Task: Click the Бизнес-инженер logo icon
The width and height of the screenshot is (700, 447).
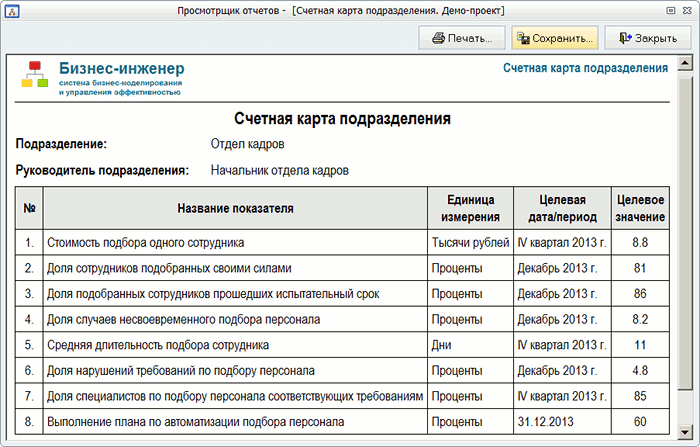Action: click(35, 74)
